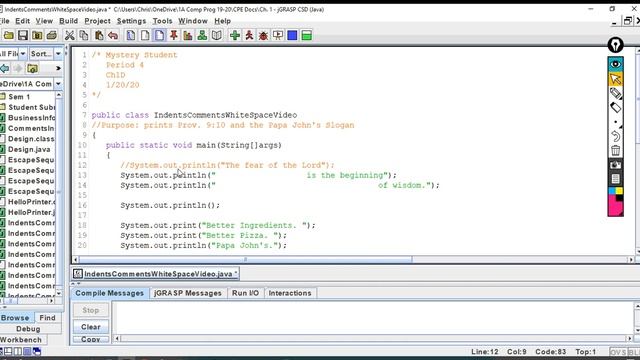The height and width of the screenshot is (360, 640).
Task: Pick the yellow color swatch
Action: [x=619, y=191]
